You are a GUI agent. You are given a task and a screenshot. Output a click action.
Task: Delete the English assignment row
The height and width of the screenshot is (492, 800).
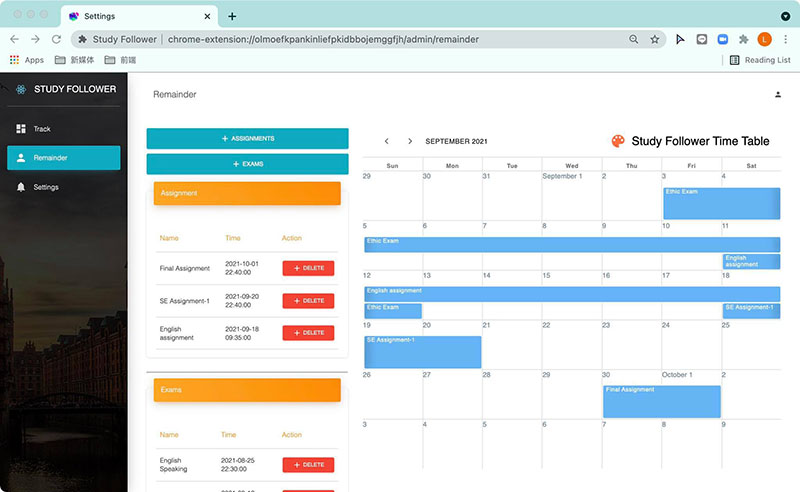pos(308,333)
